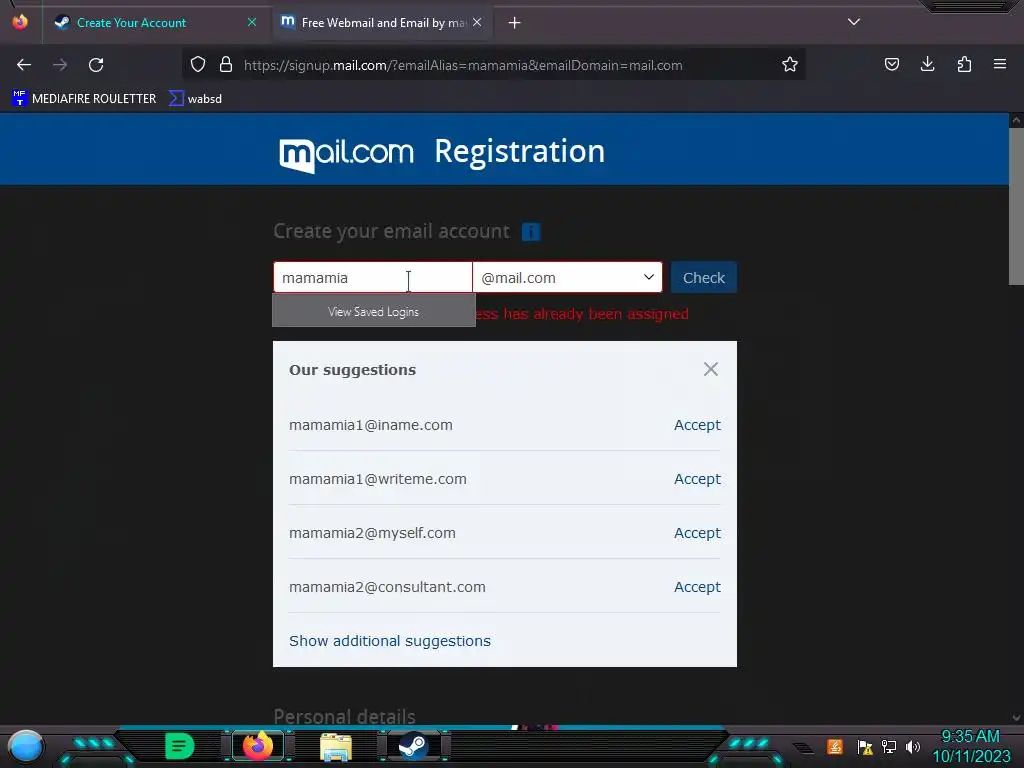Open the @mail.com domain dropdown
Viewport: 1024px width, 768px height.
point(567,278)
